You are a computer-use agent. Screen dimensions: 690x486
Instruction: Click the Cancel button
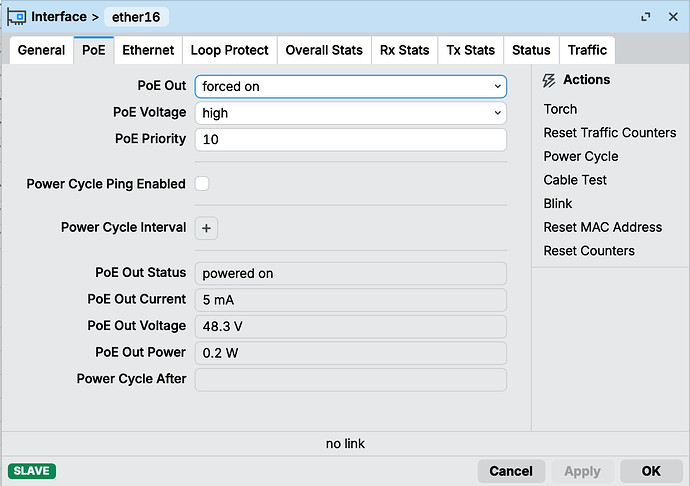point(511,471)
